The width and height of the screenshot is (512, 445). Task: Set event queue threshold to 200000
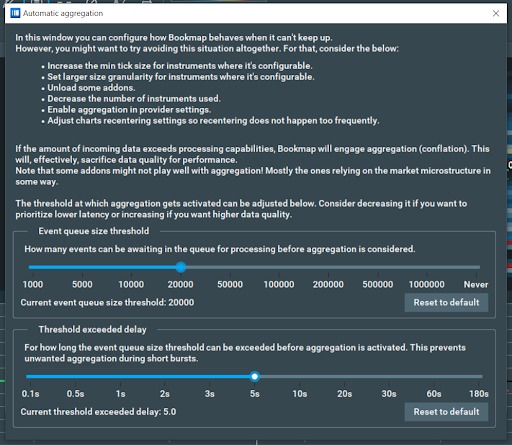coord(328,267)
